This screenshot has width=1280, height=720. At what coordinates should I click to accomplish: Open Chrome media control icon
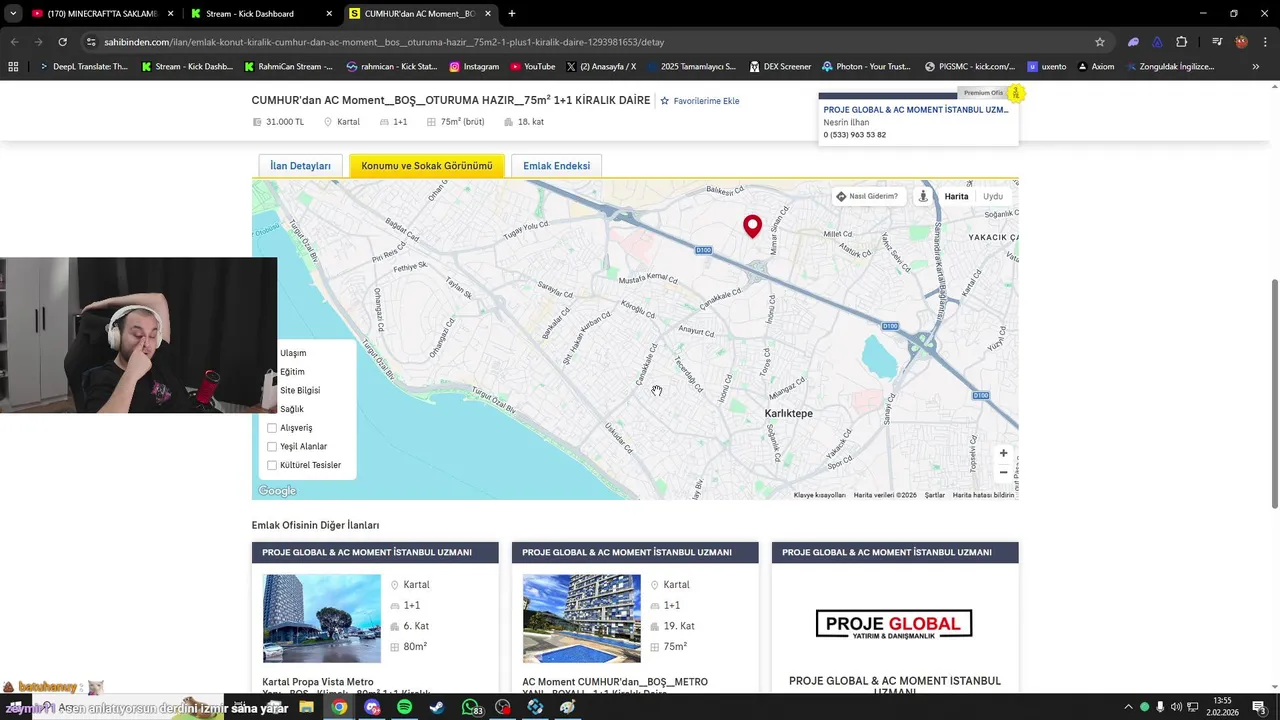click(1217, 42)
